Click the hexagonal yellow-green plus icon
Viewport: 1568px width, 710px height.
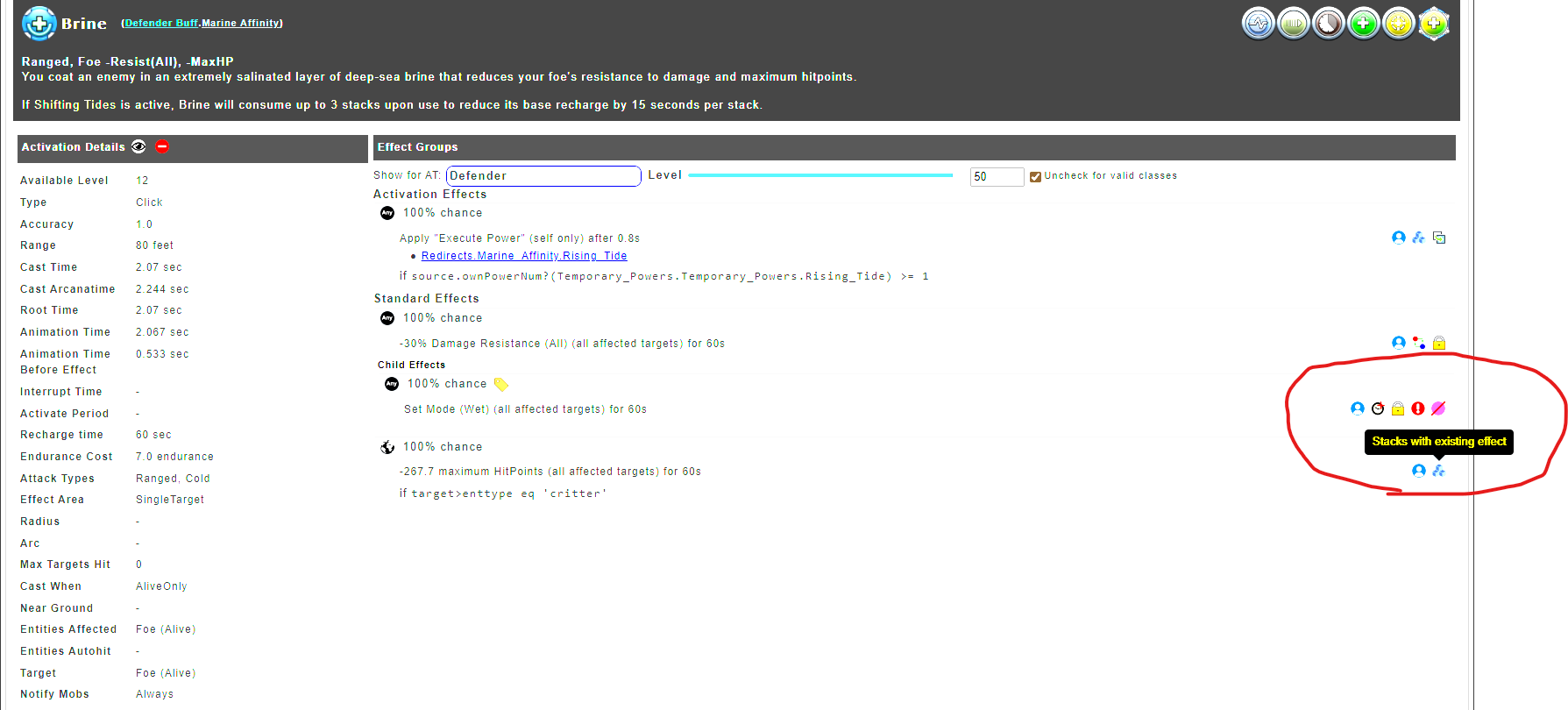coord(1434,24)
